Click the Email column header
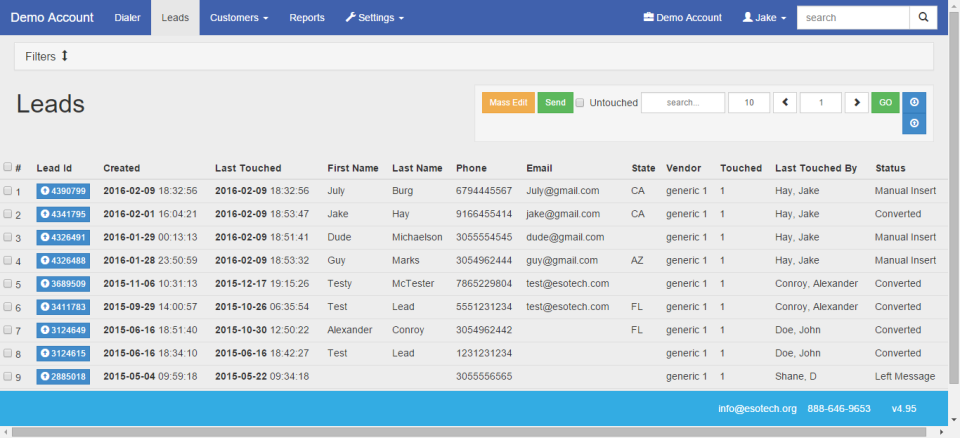This screenshot has height=438, width=960. [x=539, y=168]
